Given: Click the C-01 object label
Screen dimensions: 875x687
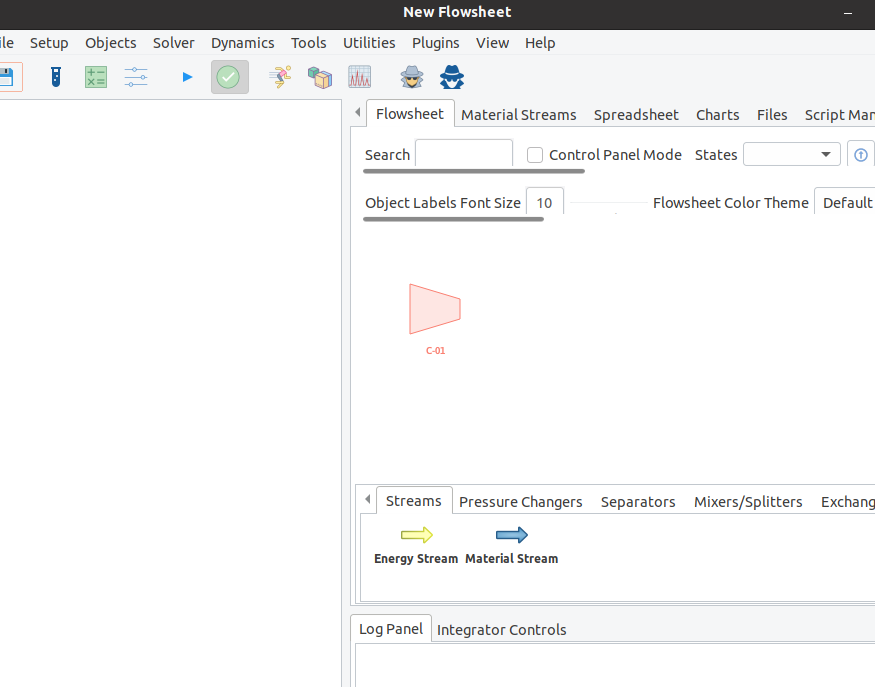Looking at the screenshot, I should coord(435,350).
